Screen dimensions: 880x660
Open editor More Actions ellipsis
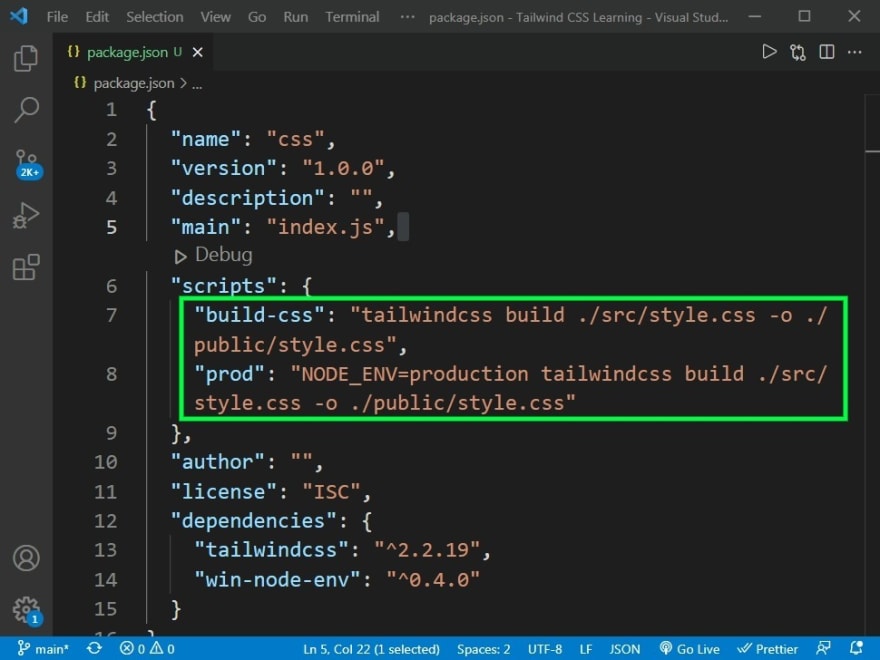(x=854, y=52)
